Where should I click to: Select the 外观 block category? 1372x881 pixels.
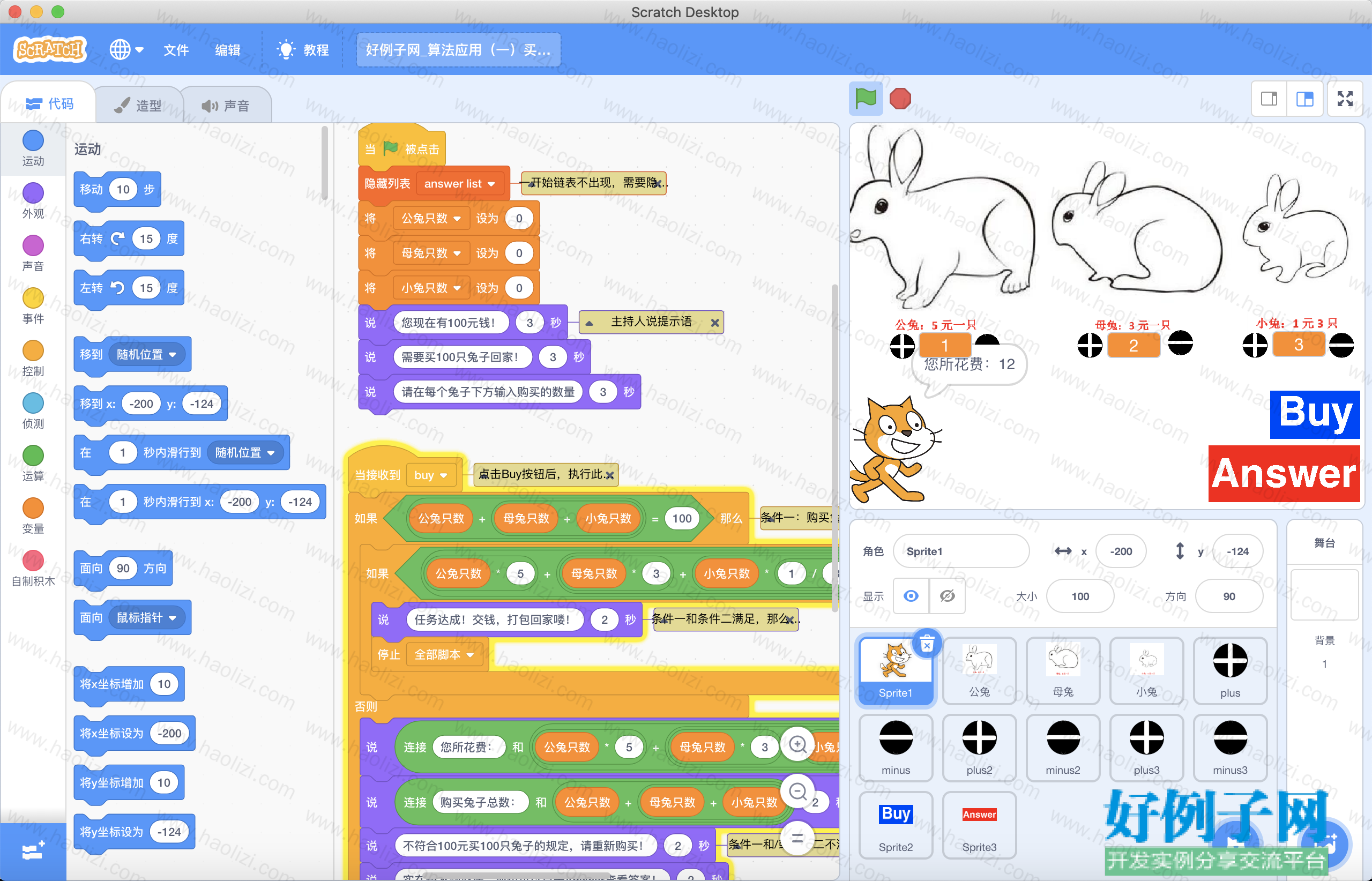(33, 201)
